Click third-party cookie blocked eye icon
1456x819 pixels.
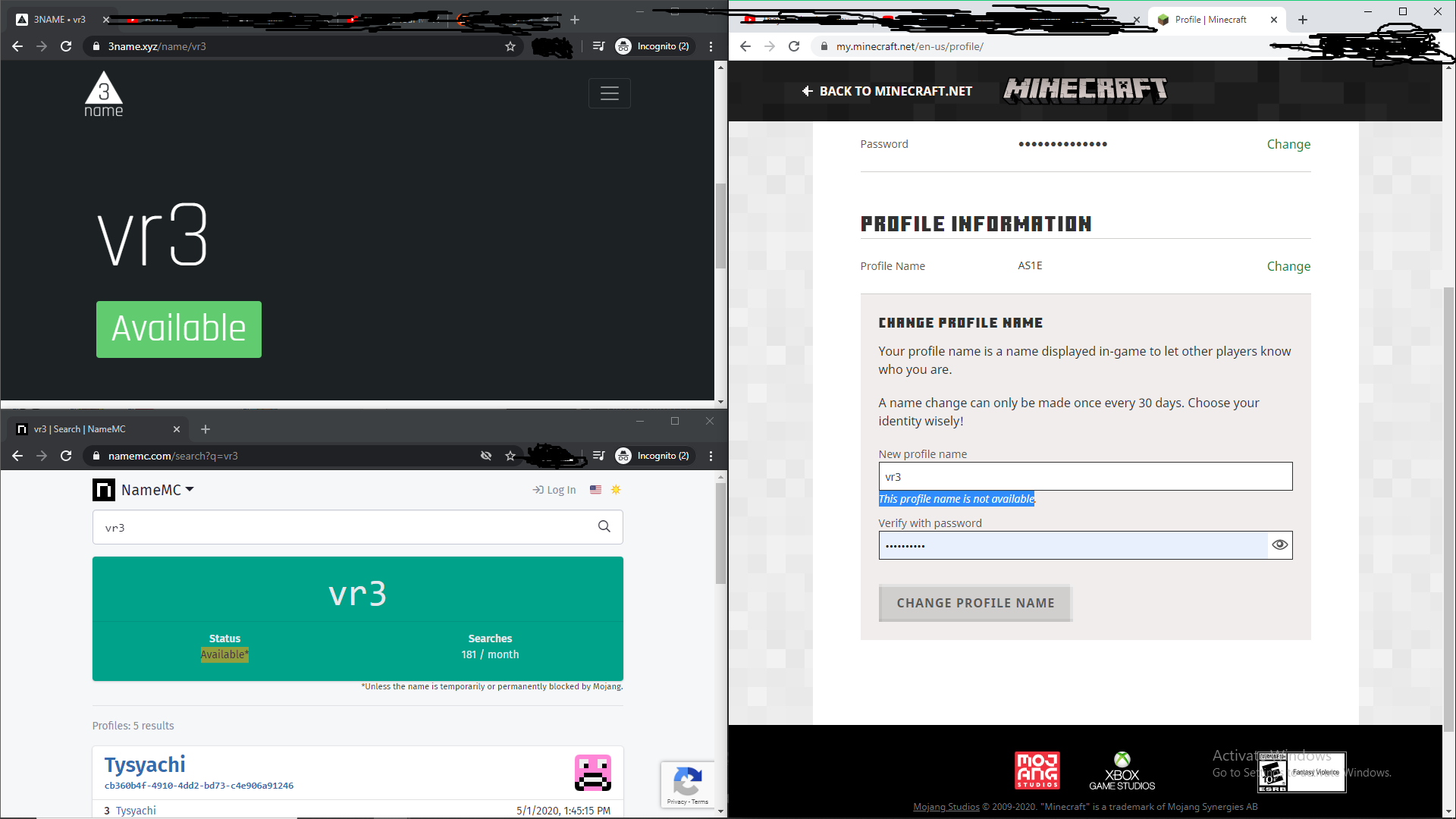pyautogui.click(x=486, y=456)
